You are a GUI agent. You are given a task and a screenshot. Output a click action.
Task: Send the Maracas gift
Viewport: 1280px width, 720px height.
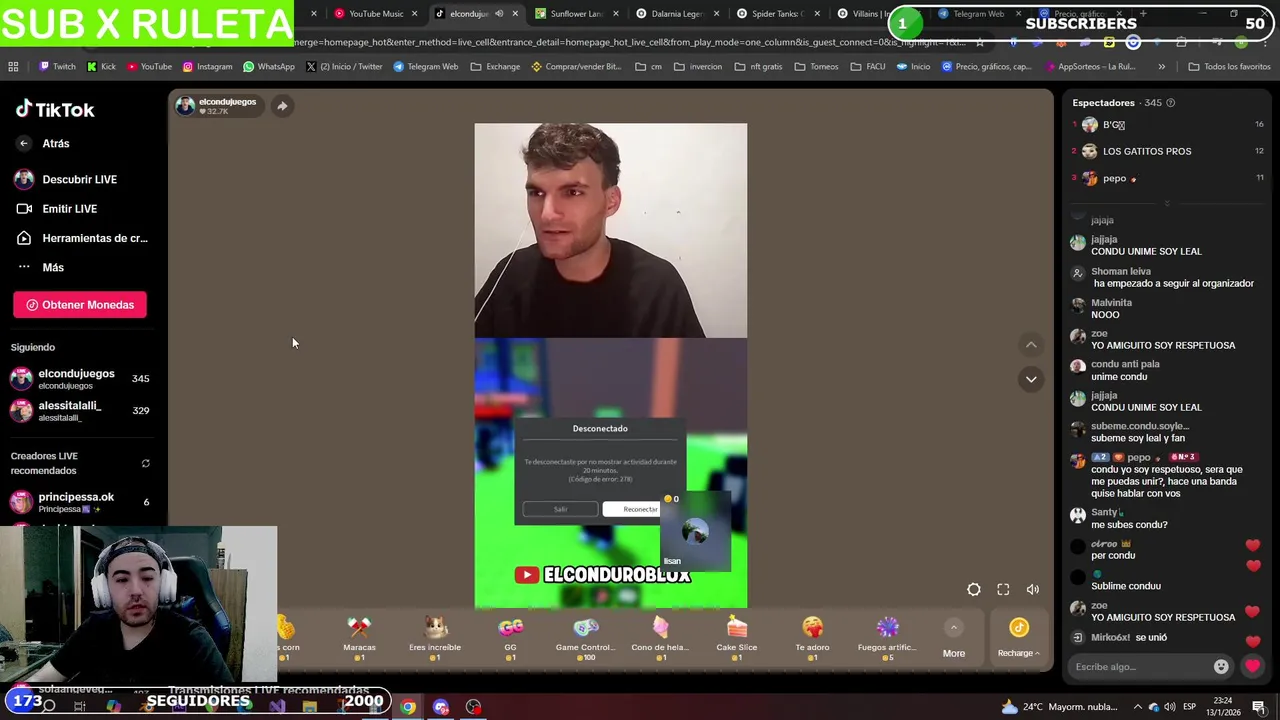(359, 638)
